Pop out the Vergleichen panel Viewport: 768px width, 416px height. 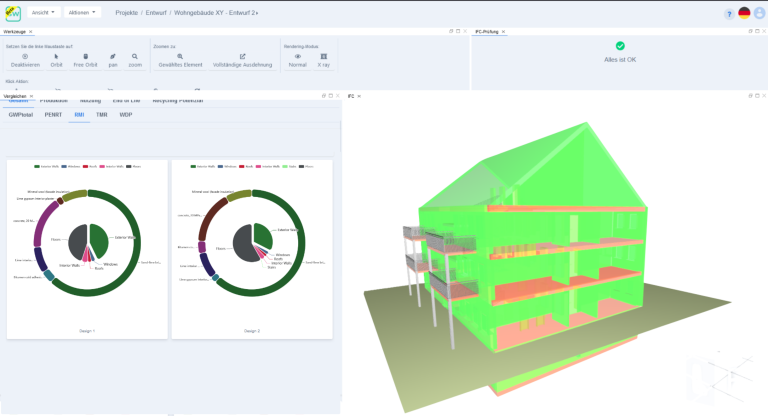coord(323,96)
